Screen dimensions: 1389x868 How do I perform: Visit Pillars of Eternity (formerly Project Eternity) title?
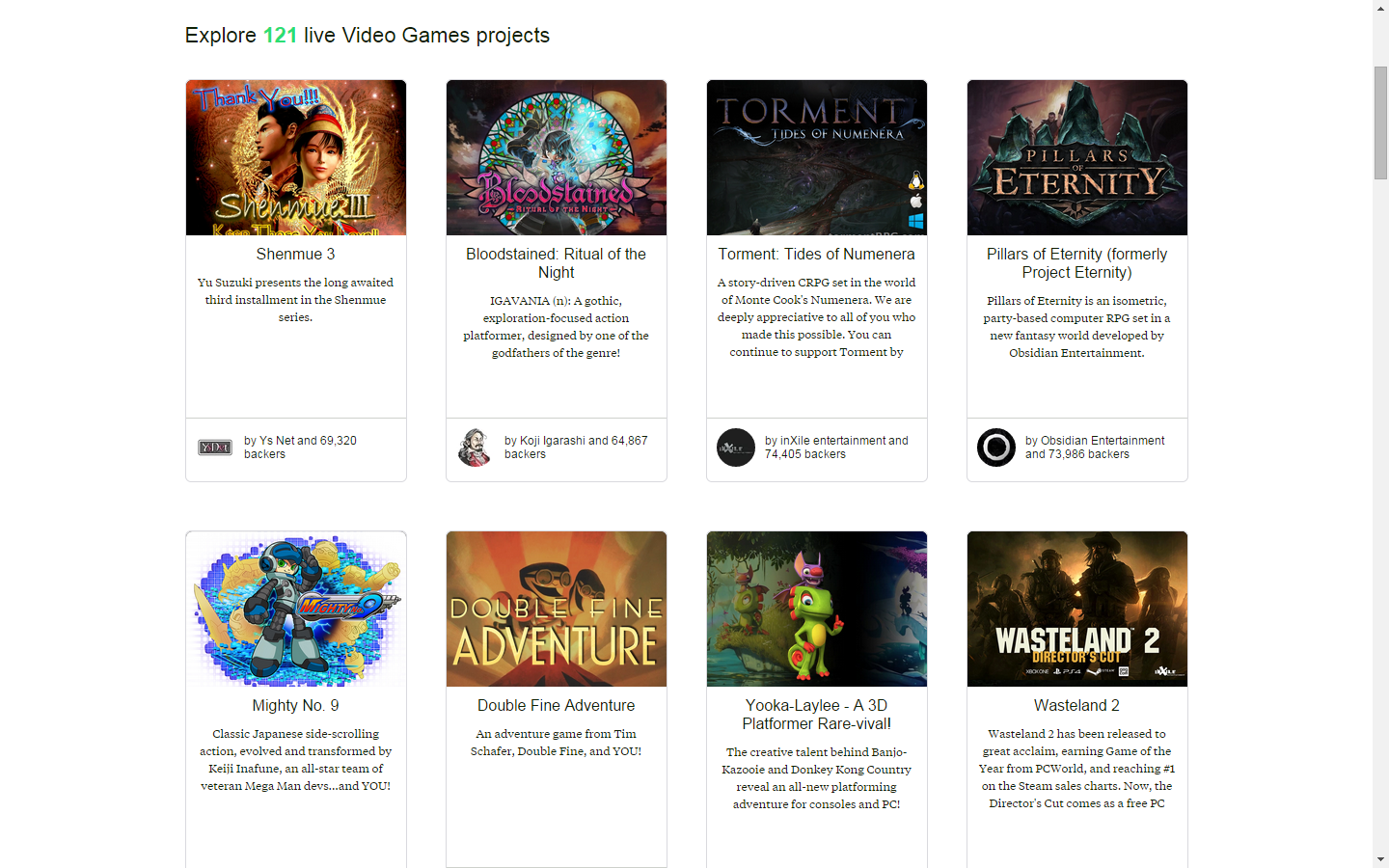pos(1077,263)
